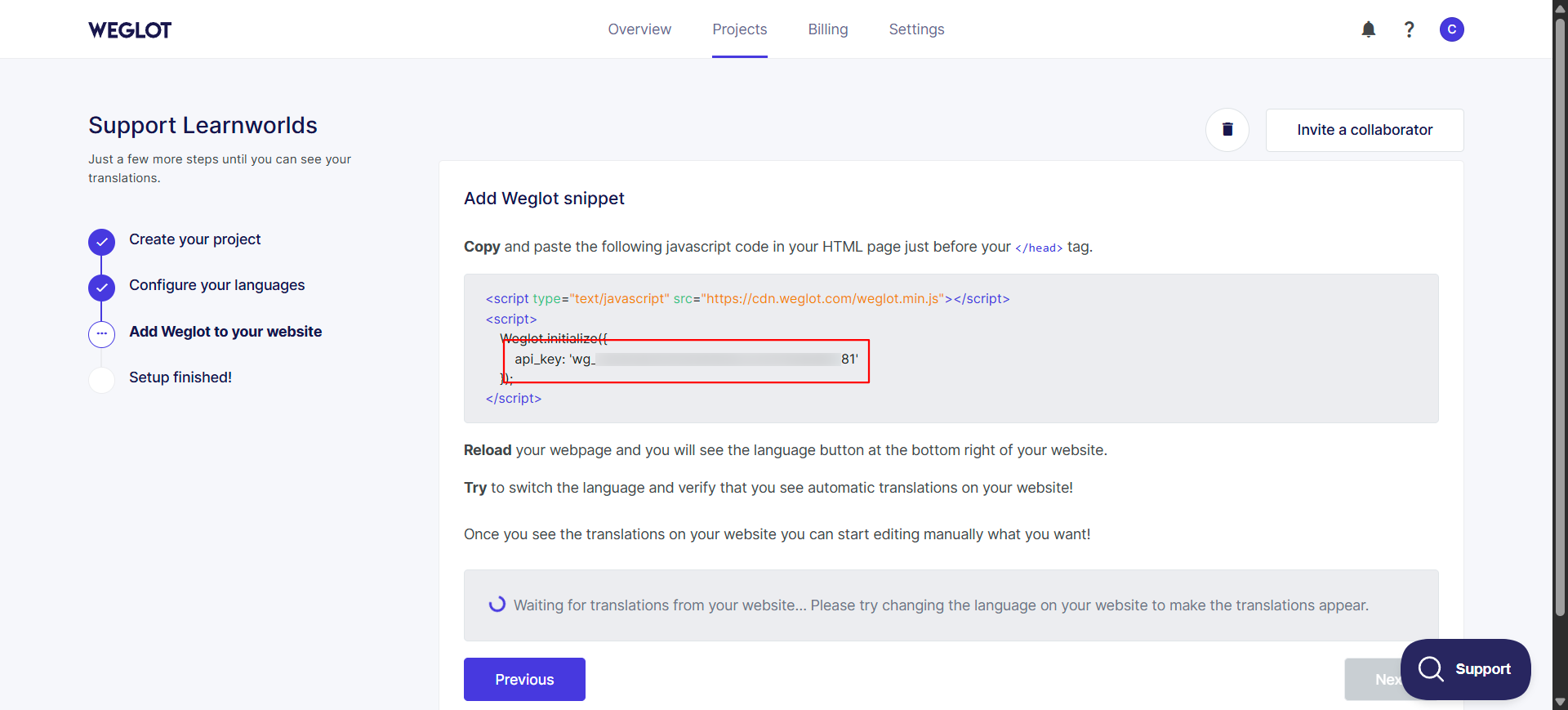Open the Support chat widget
This screenshot has height=710, width=1568.
click(1466, 669)
